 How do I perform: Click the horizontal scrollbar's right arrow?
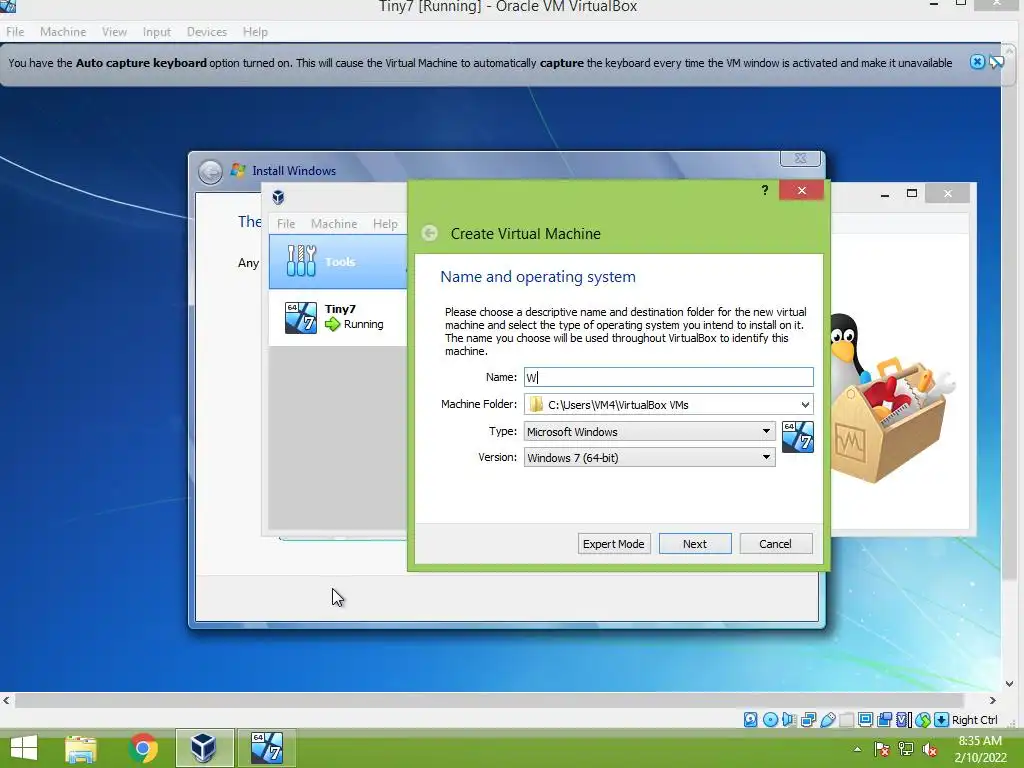[x=992, y=700]
